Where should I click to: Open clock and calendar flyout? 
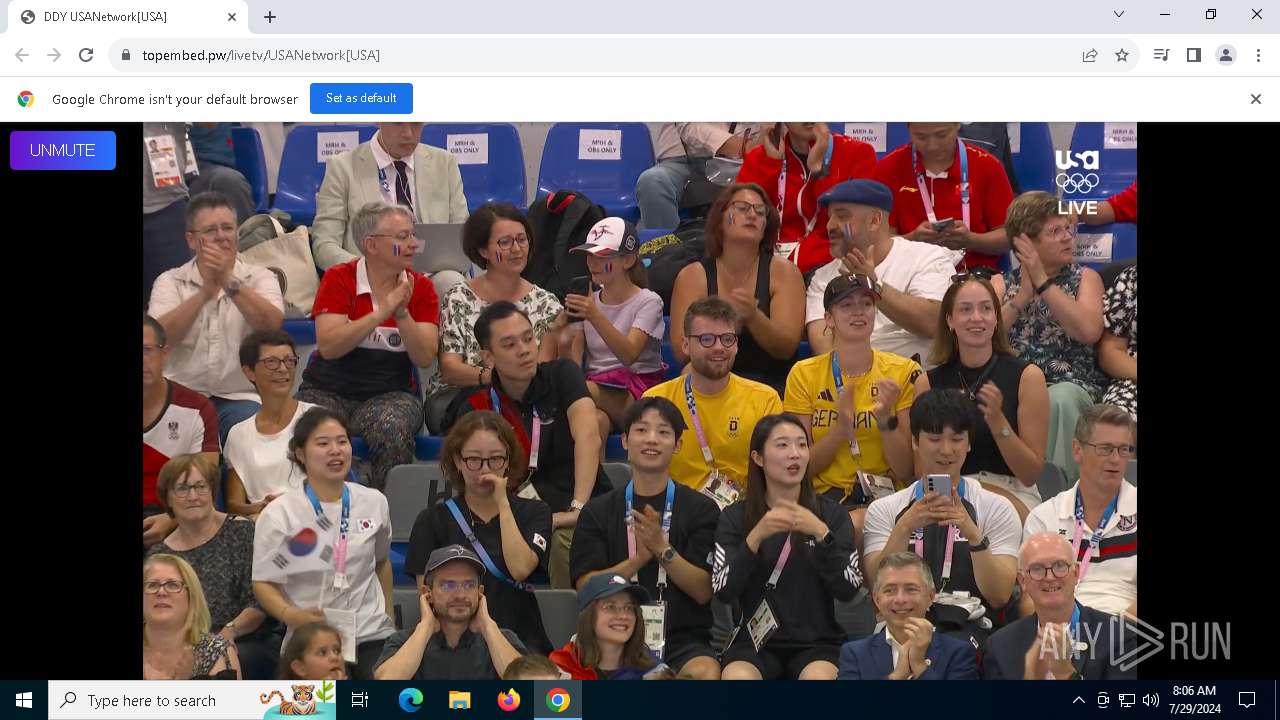[x=1194, y=700]
